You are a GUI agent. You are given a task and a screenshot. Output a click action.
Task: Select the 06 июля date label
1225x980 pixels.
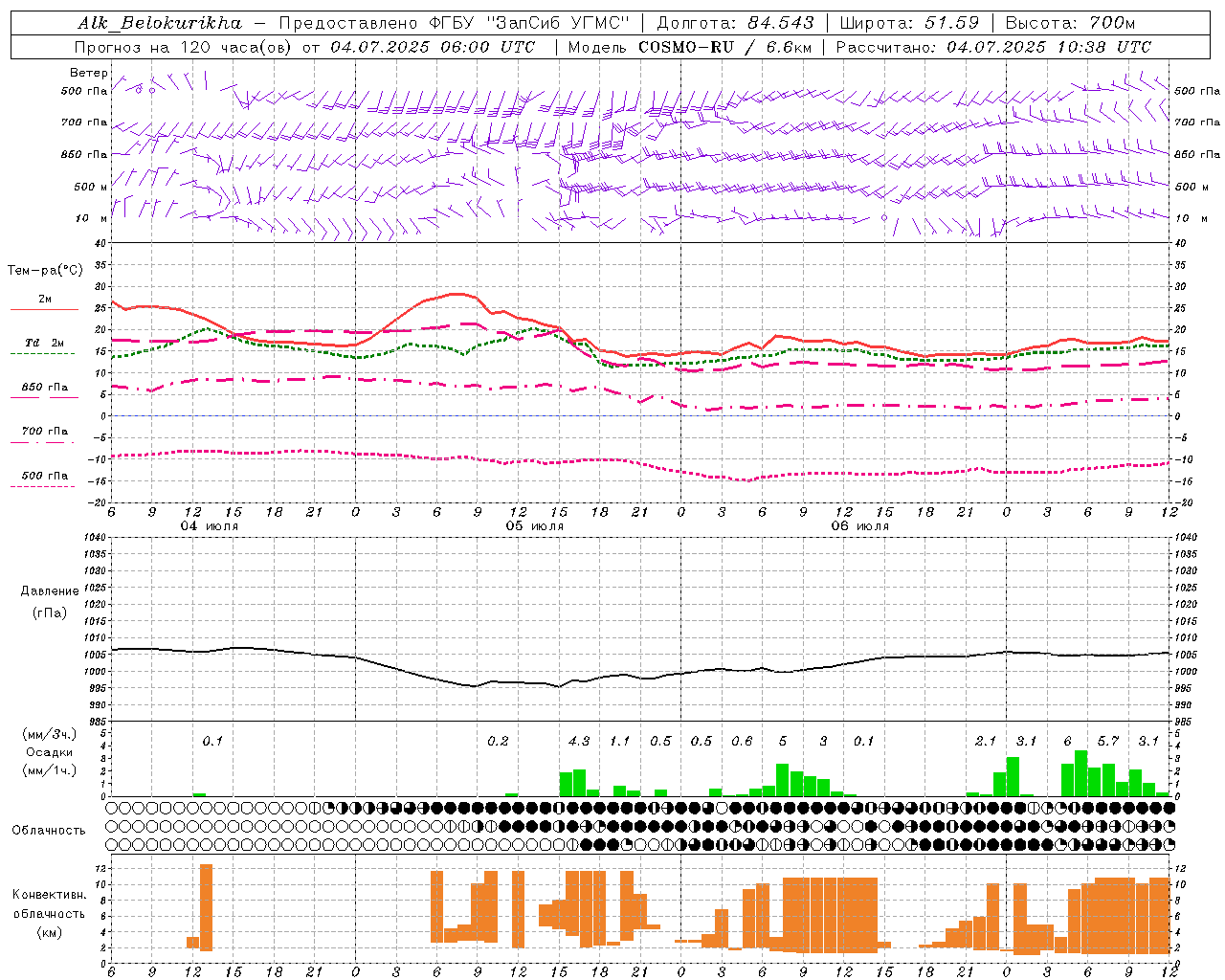click(860, 526)
